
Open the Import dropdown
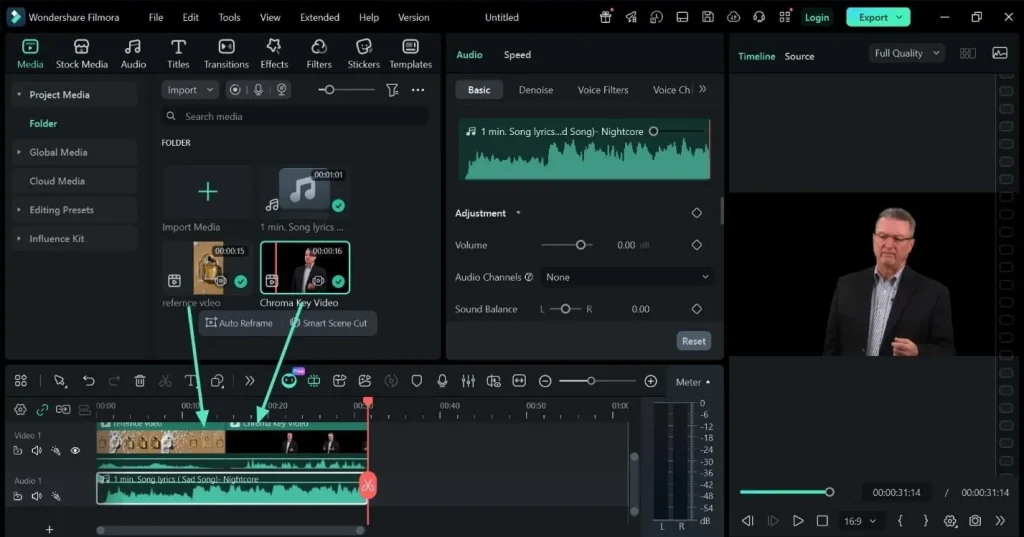tap(189, 90)
